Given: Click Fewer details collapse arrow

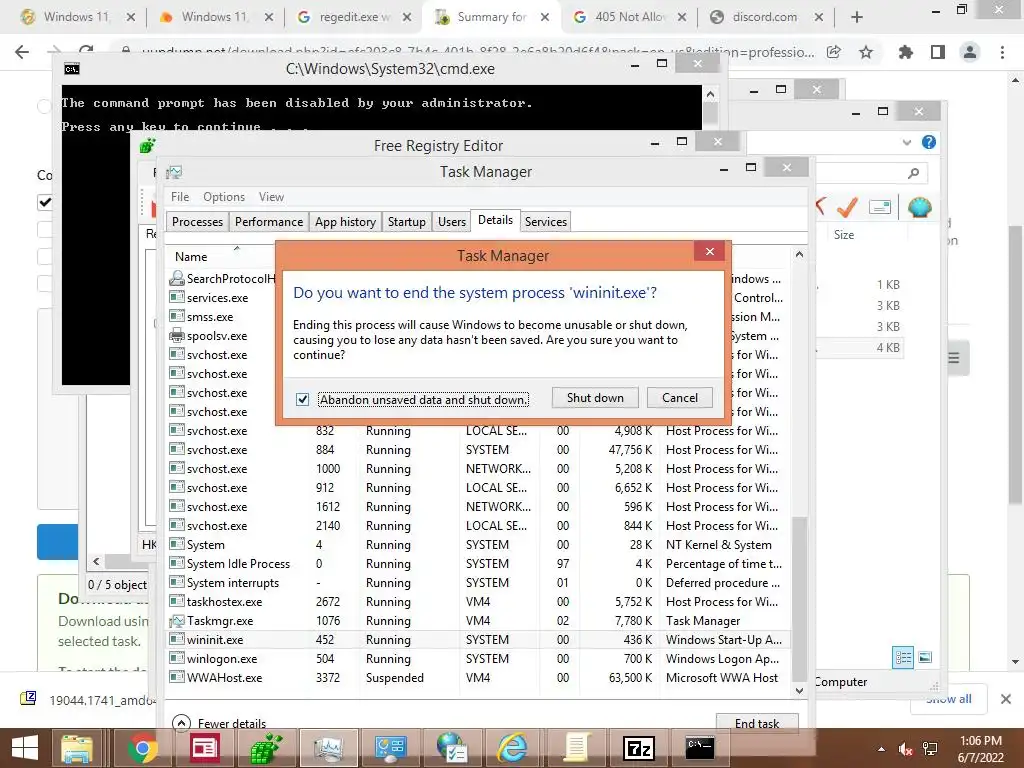Looking at the screenshot, I should [181, 723].
